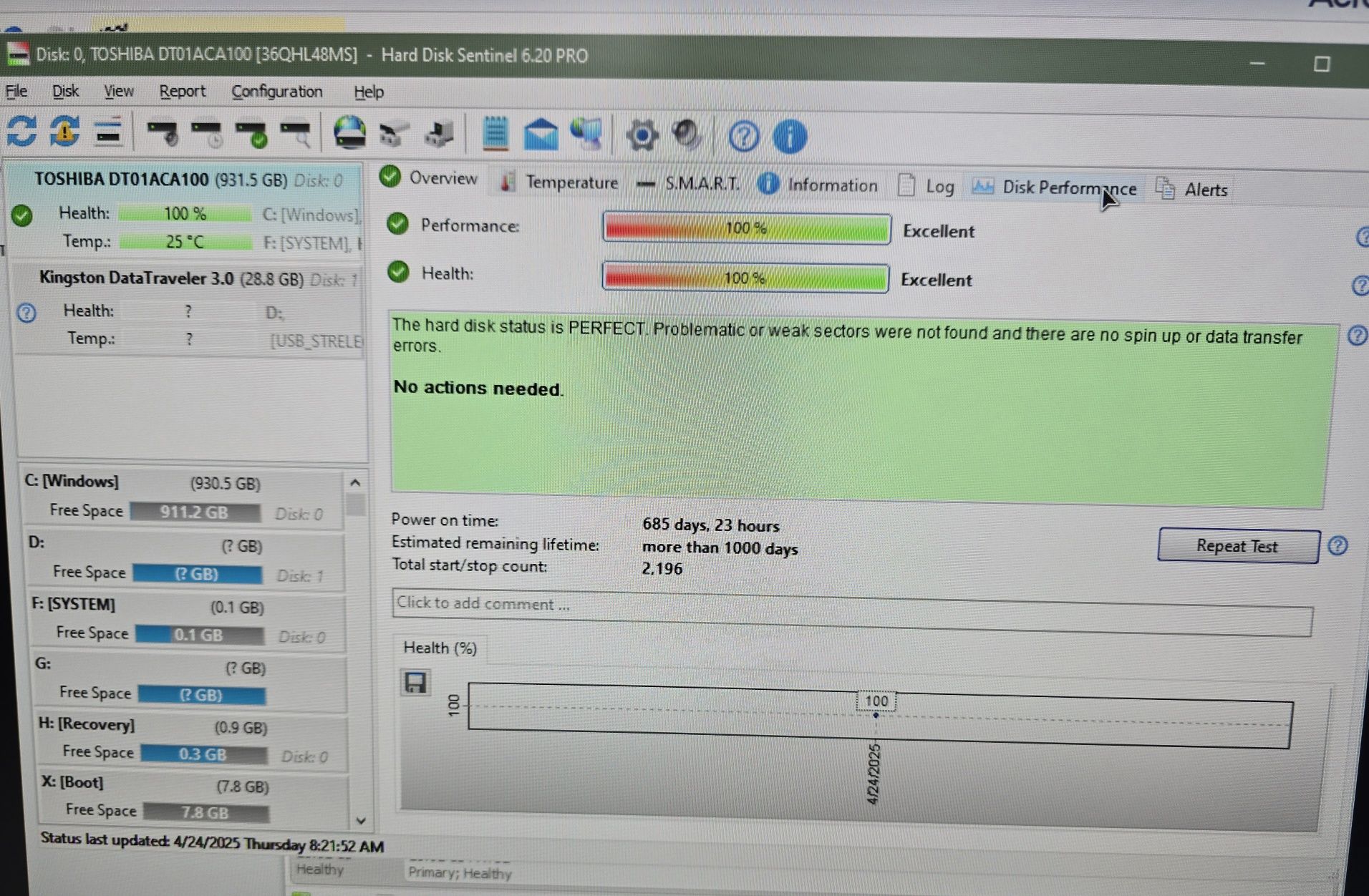This screenshot has height=896, width=1369.
Task: Select the D: partition row
Action: (185, 559)
